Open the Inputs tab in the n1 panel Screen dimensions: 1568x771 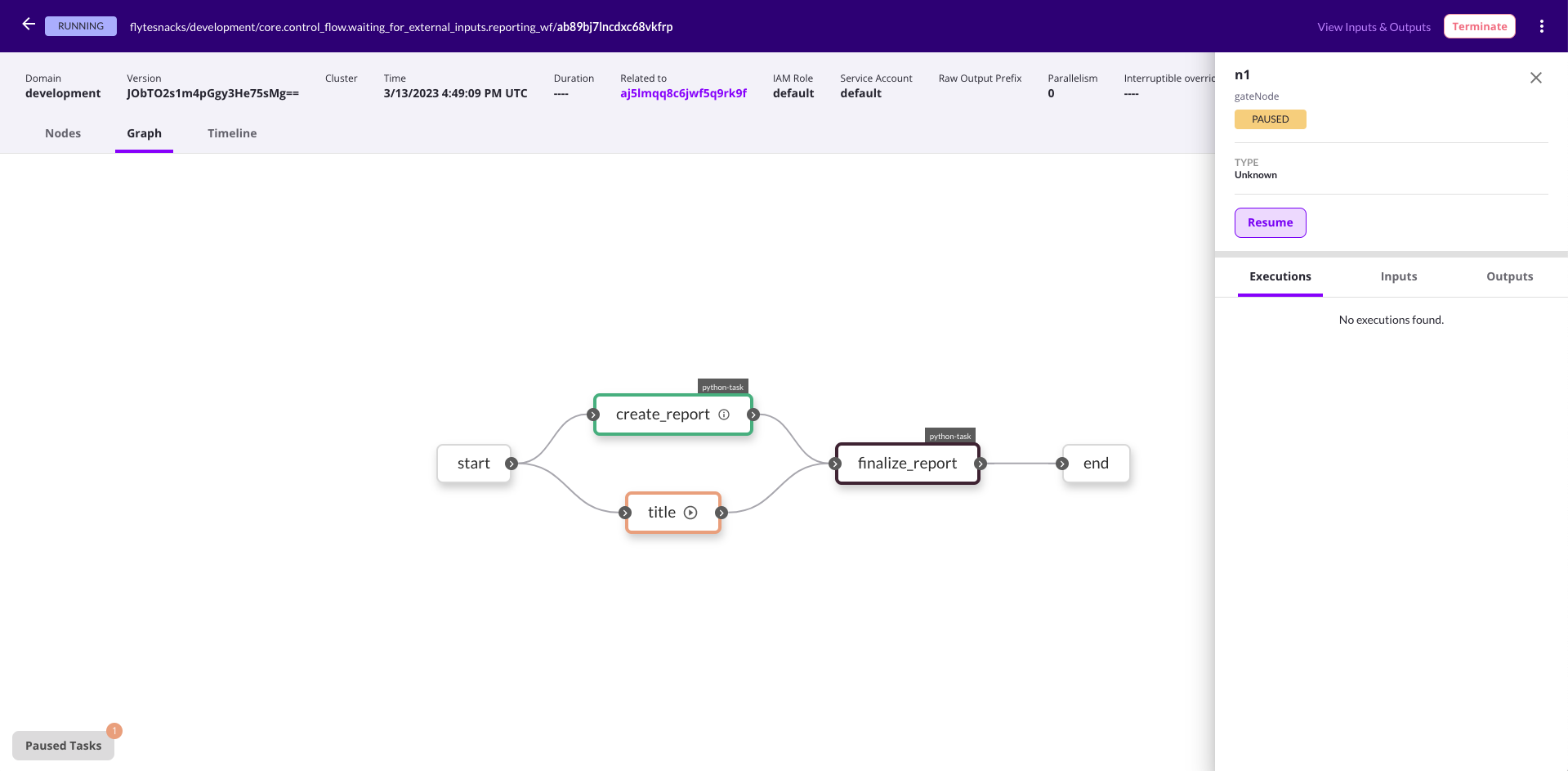(1398, 276)
